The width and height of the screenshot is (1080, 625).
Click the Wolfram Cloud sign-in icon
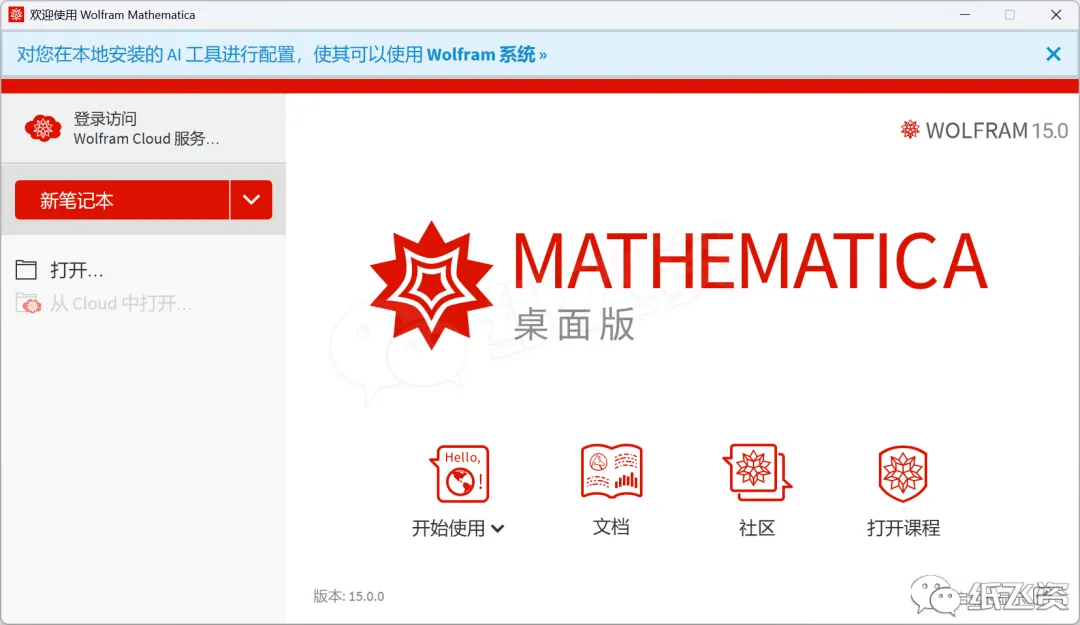[x=43, y=128]
